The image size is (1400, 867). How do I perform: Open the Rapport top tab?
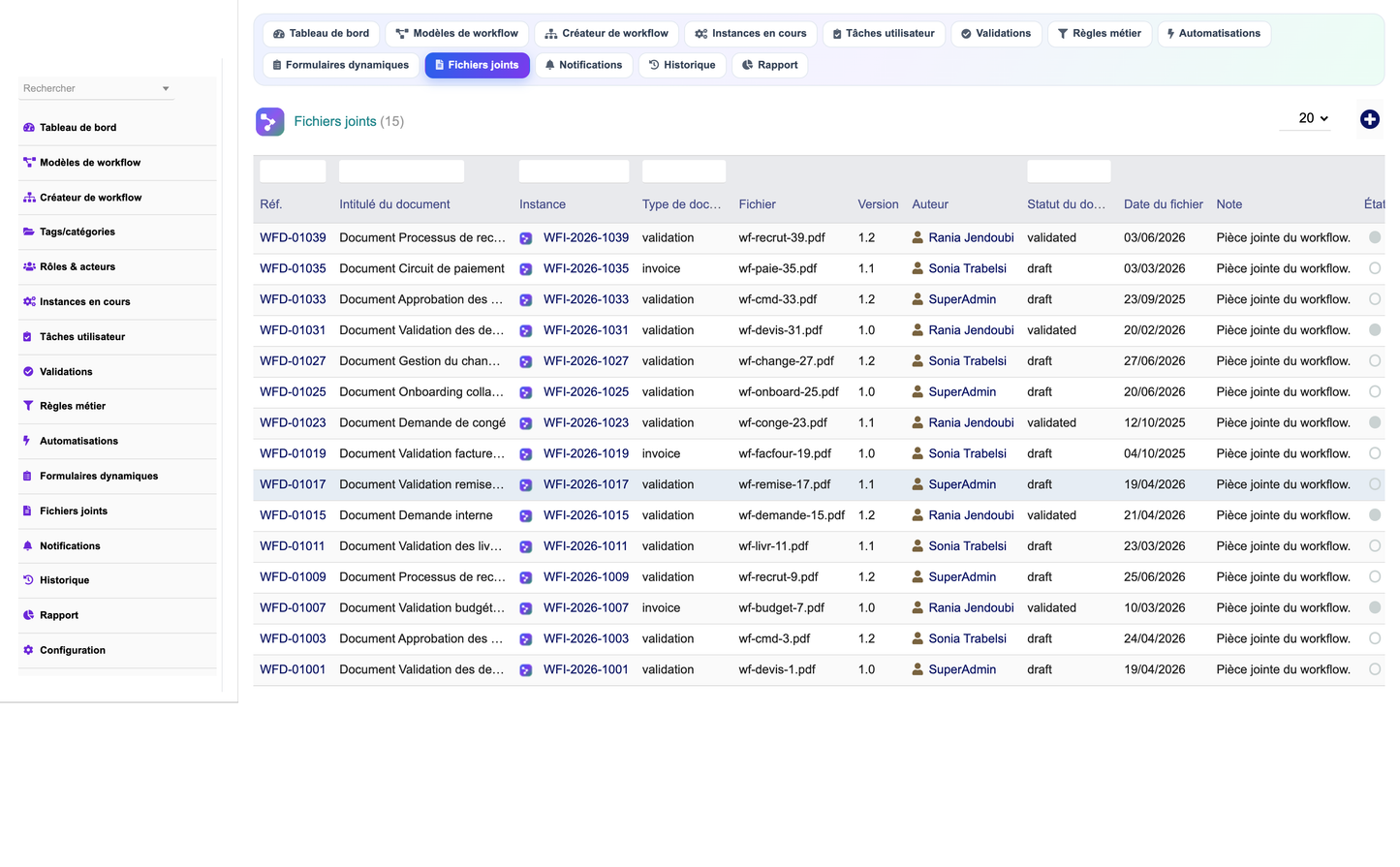click(x=770, y=65)
